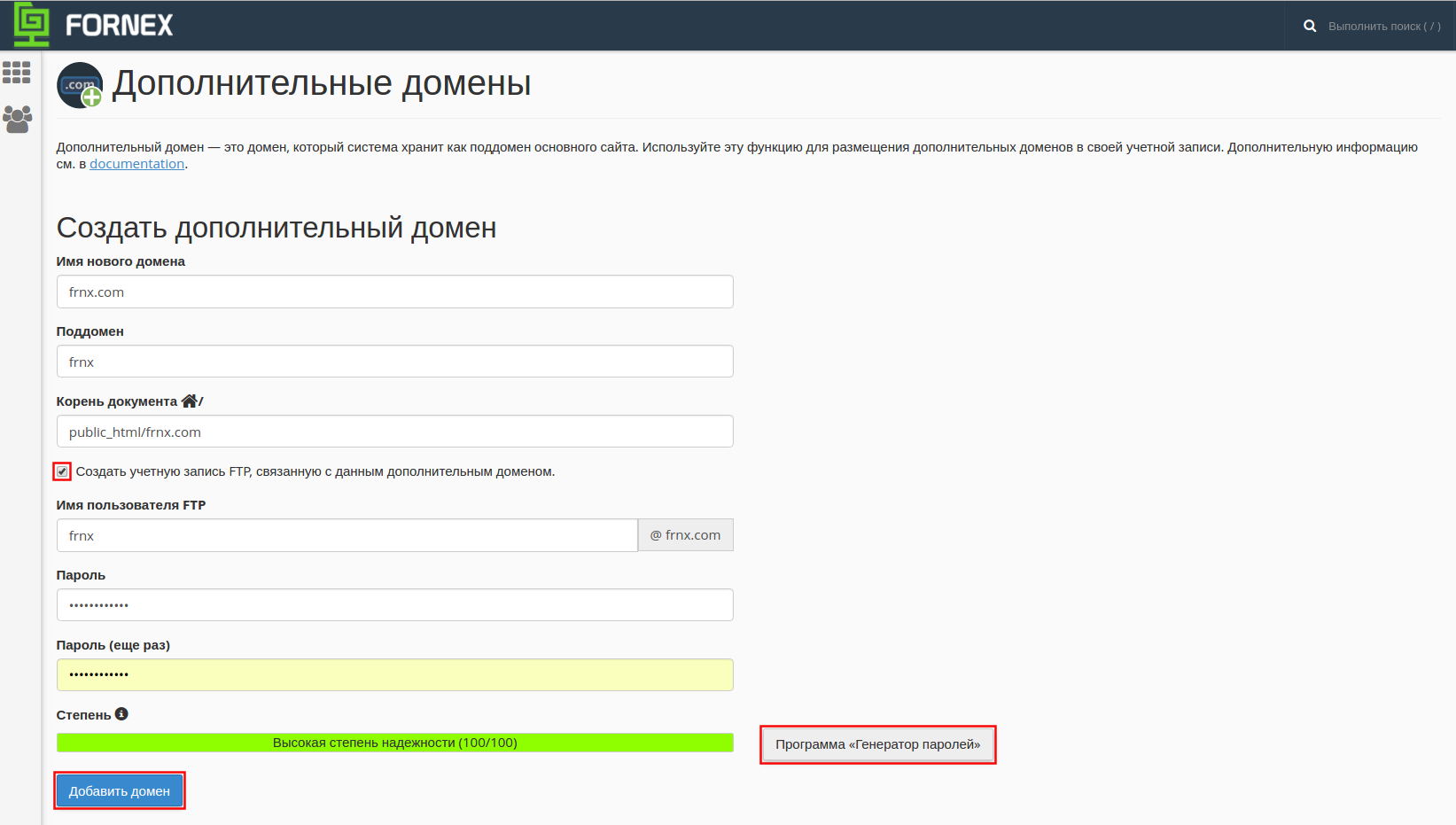Screen dimensions: 1456x825
Task: Click the addon domains .com icon
Action: pos(80,85)
